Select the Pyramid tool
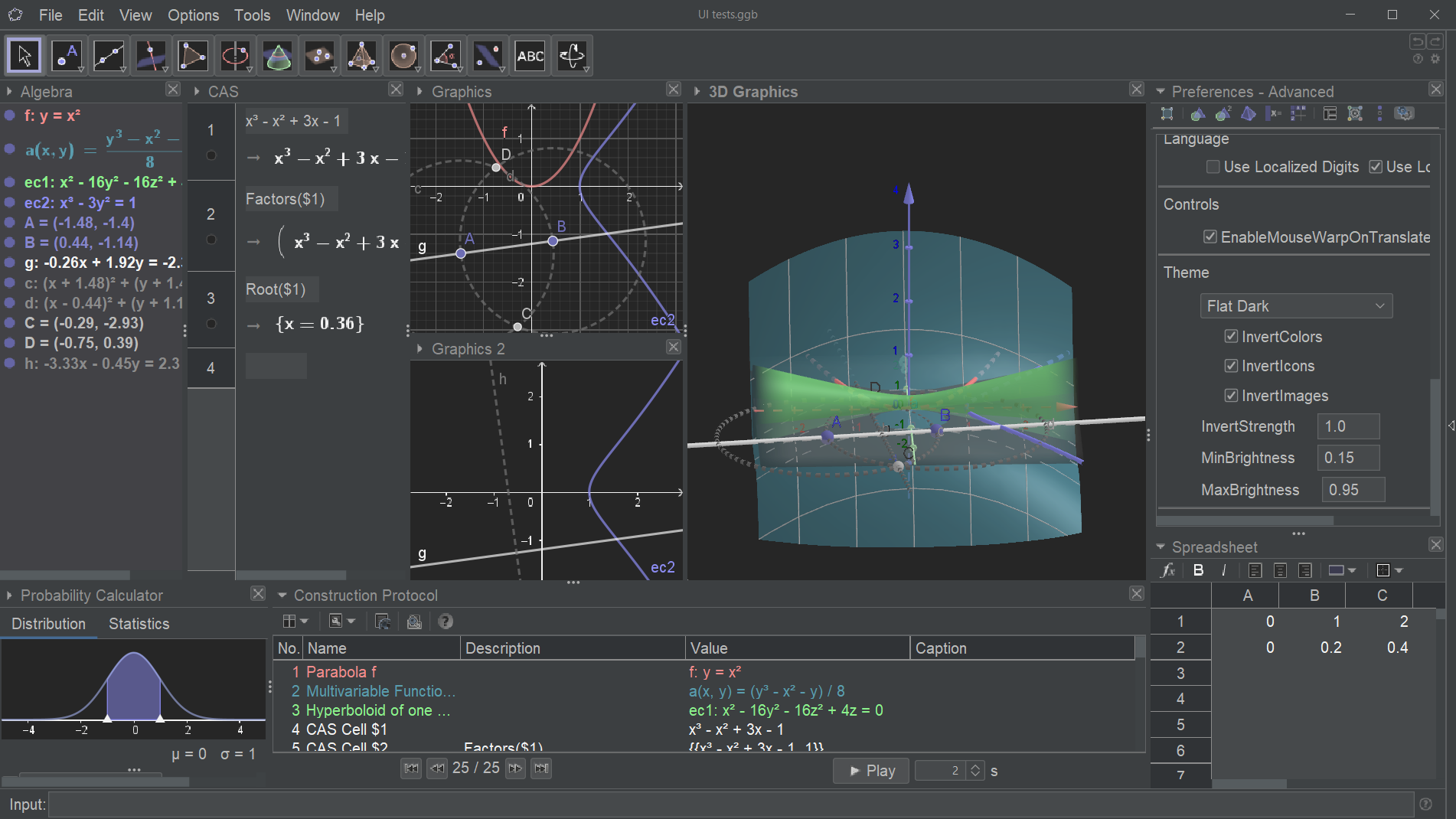This screenshot has height=819, width=1456. point(361,56)
